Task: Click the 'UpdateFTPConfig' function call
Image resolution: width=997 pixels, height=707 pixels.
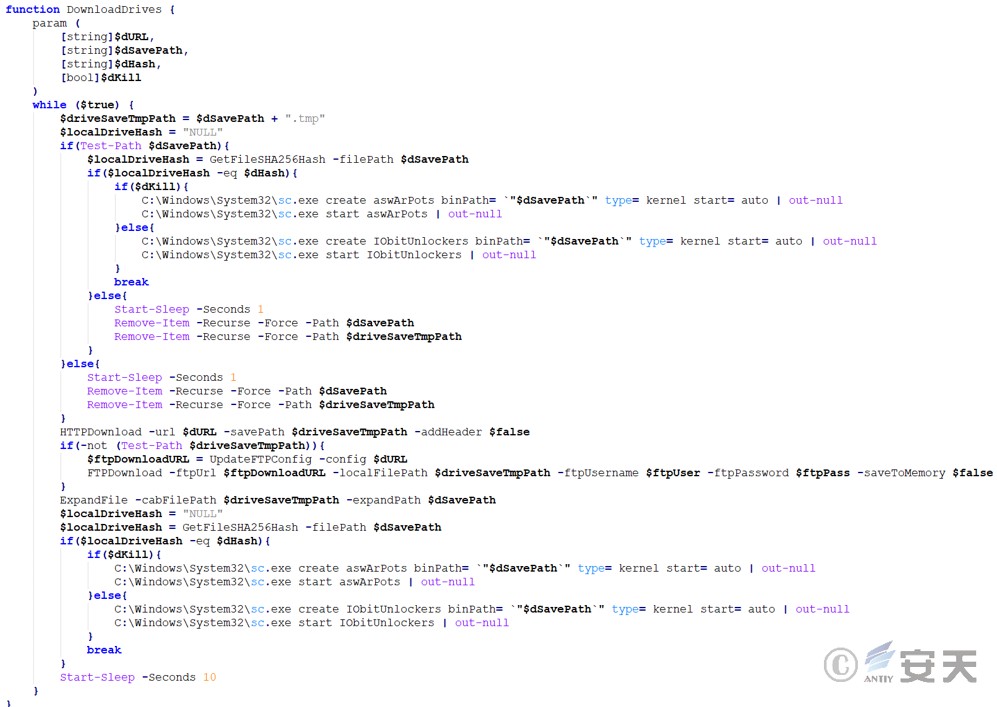Action: (261, 459)
